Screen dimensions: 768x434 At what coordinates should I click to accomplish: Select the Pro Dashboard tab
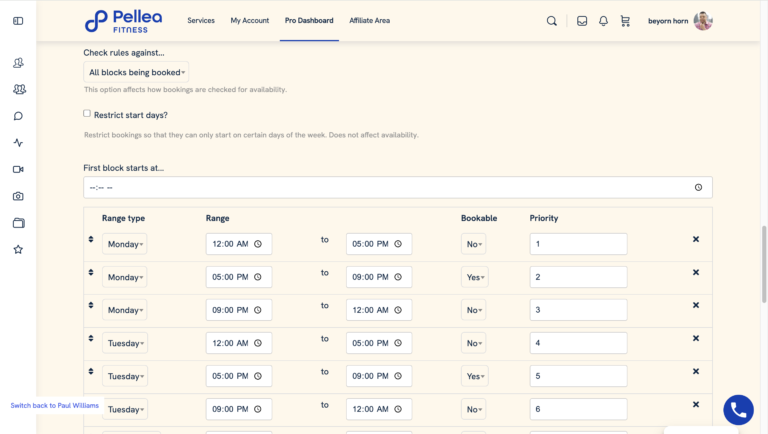[x=309, y=21]
